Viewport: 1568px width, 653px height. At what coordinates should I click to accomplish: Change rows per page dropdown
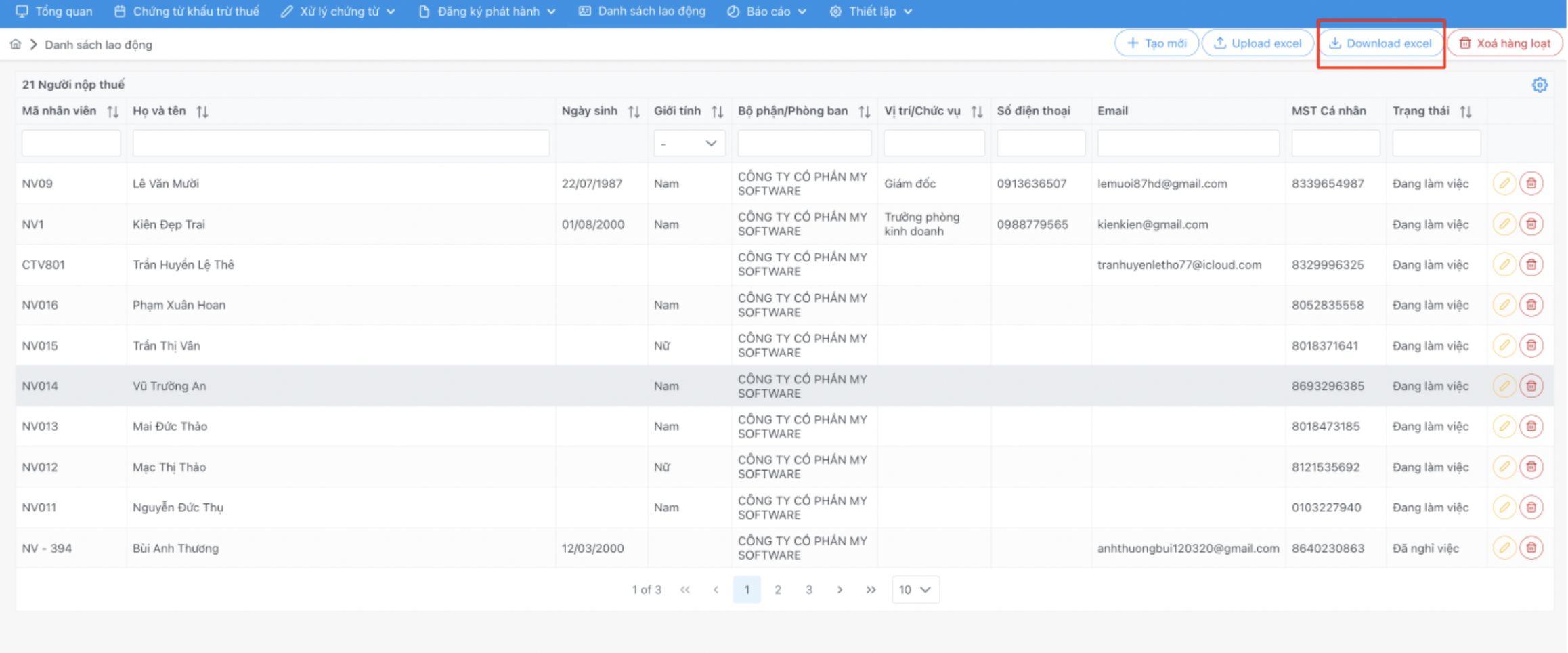pos(915,590)
